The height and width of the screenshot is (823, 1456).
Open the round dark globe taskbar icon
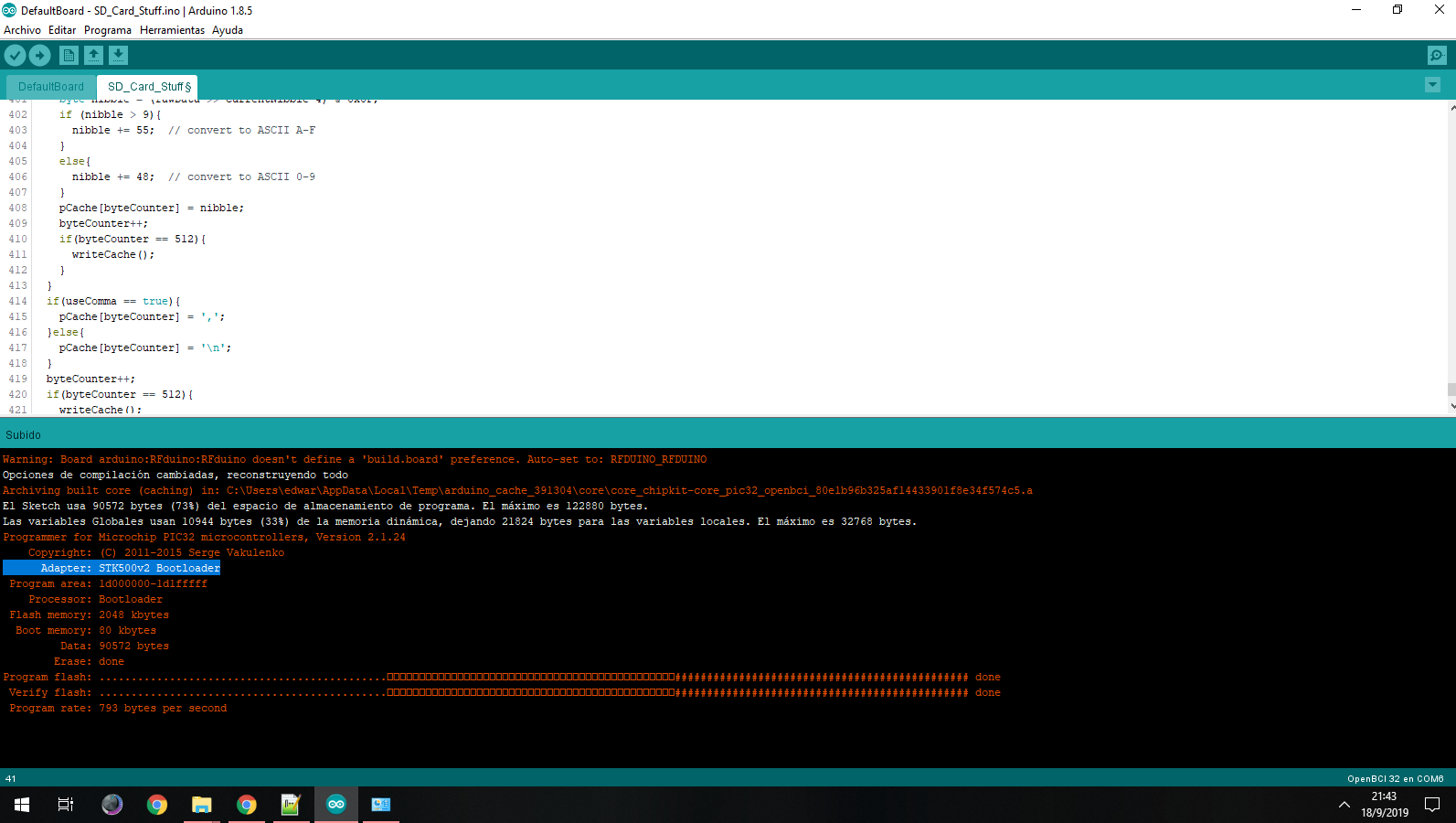(112, 805)
